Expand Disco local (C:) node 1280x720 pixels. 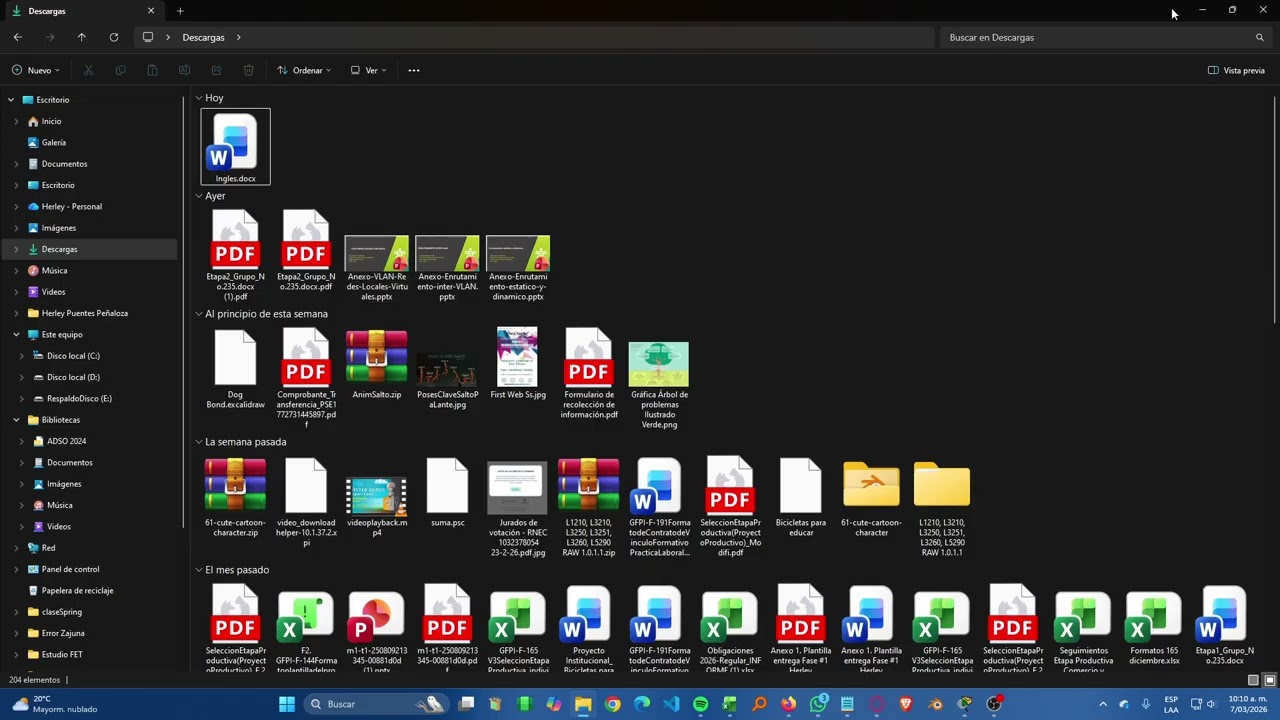click(x=22, y=356)
